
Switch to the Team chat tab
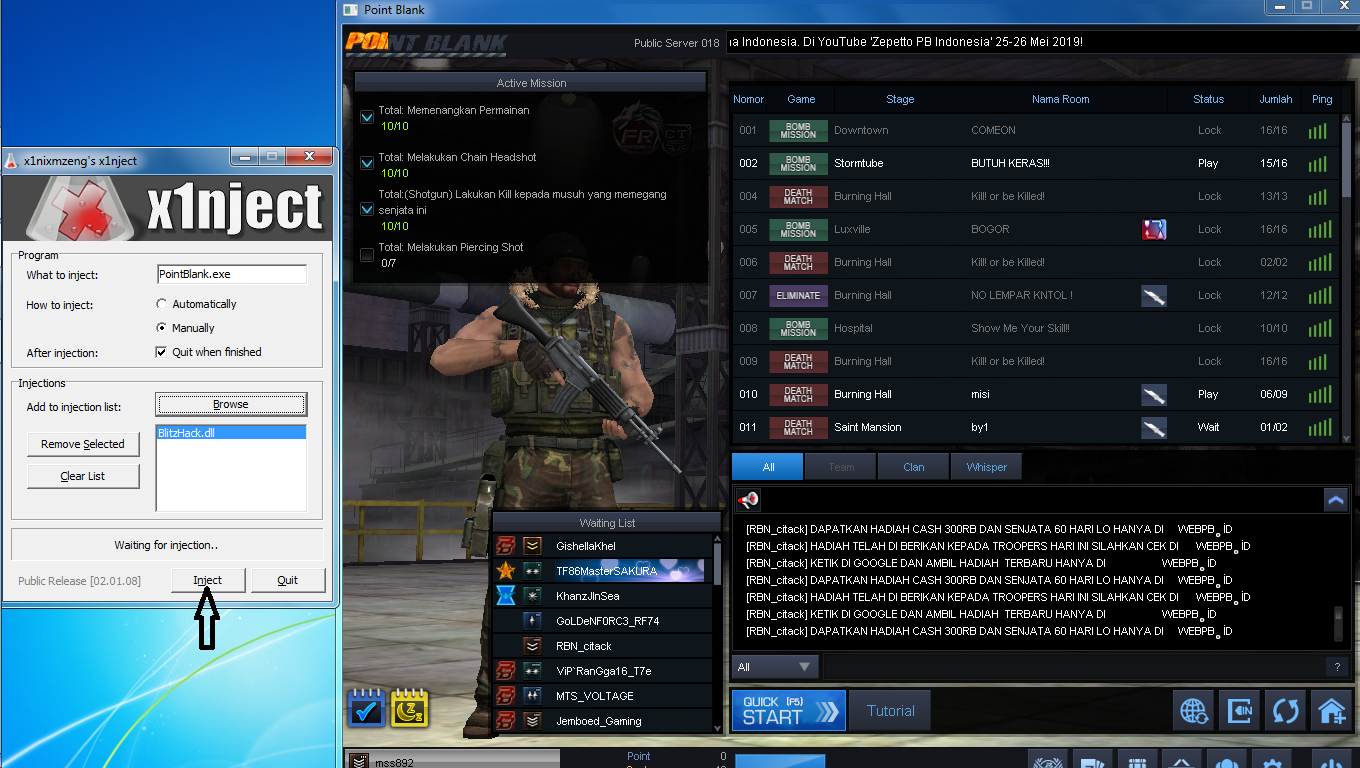pos(840,467)
